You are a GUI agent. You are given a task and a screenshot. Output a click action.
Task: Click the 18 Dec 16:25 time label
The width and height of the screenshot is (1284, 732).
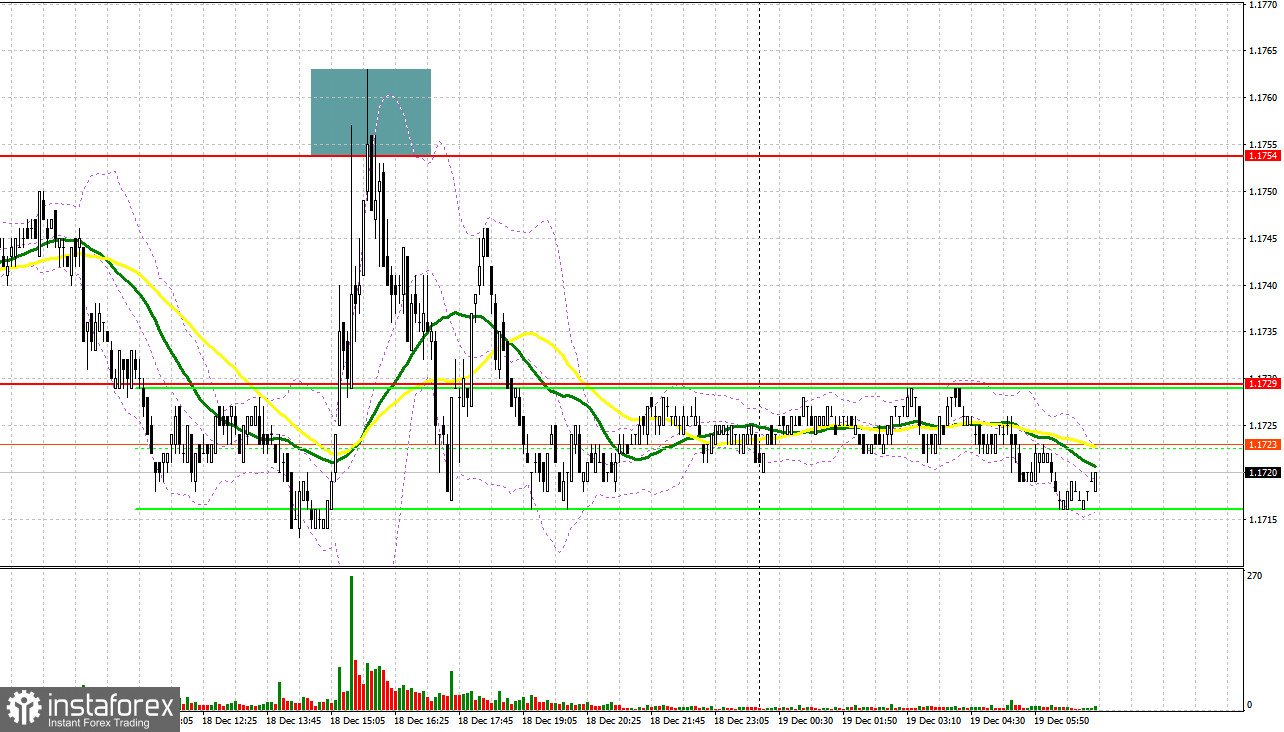(x=420, y=719)
